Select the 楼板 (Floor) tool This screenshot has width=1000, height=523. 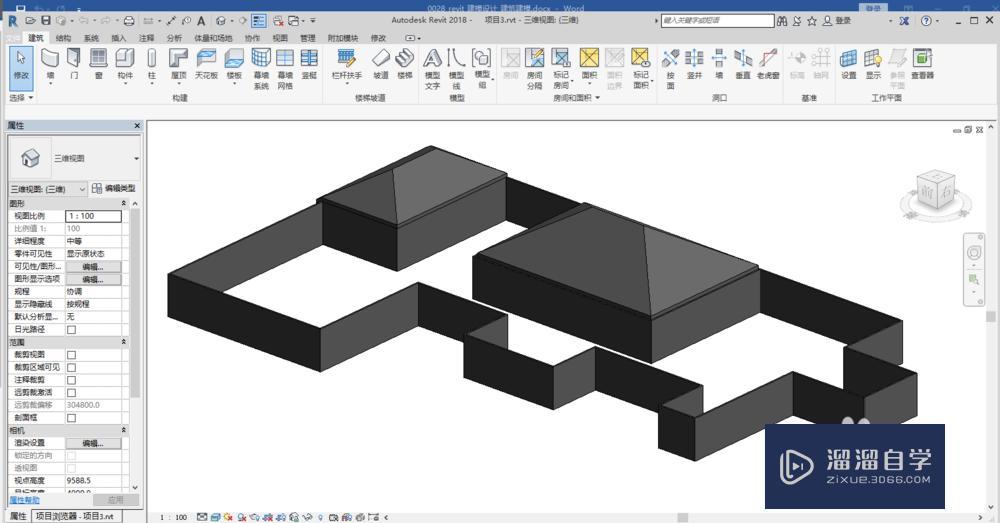[234, 64]
